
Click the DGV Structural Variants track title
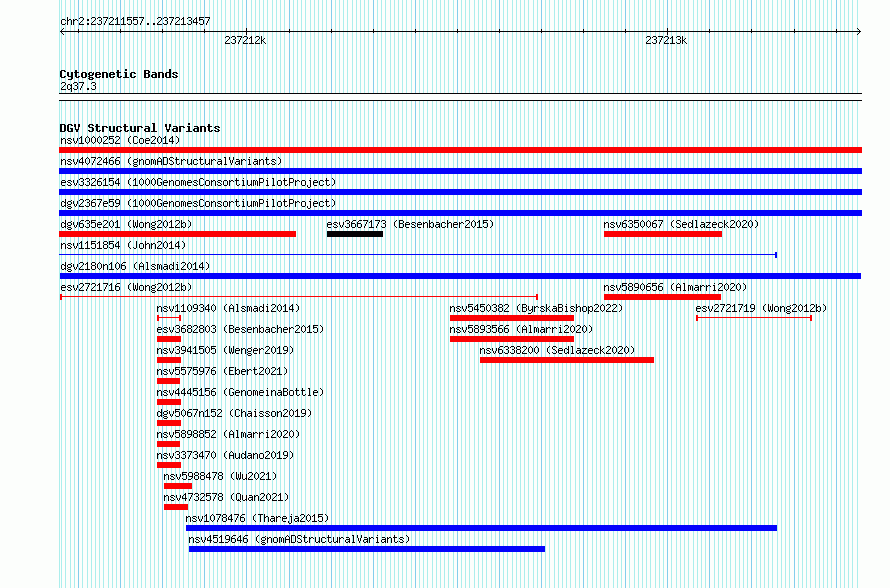(x=140, y=128)
